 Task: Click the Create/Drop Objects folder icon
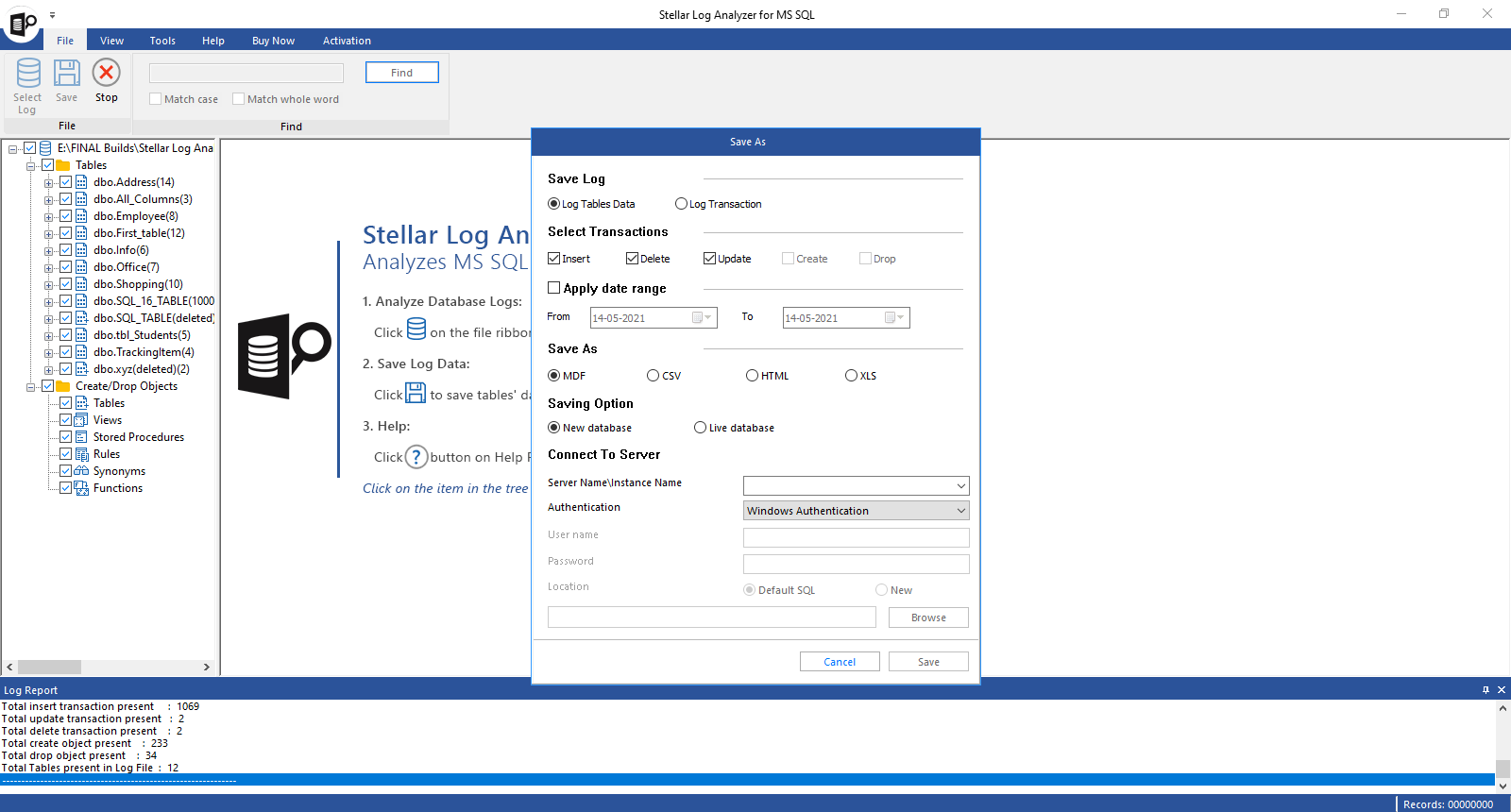pos(63,386)
